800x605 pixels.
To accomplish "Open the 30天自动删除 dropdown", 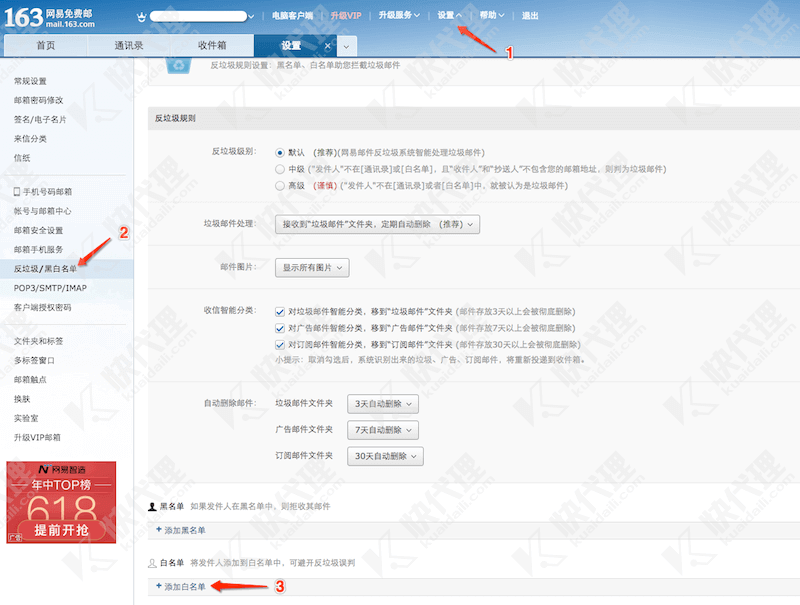I will 385,456.
